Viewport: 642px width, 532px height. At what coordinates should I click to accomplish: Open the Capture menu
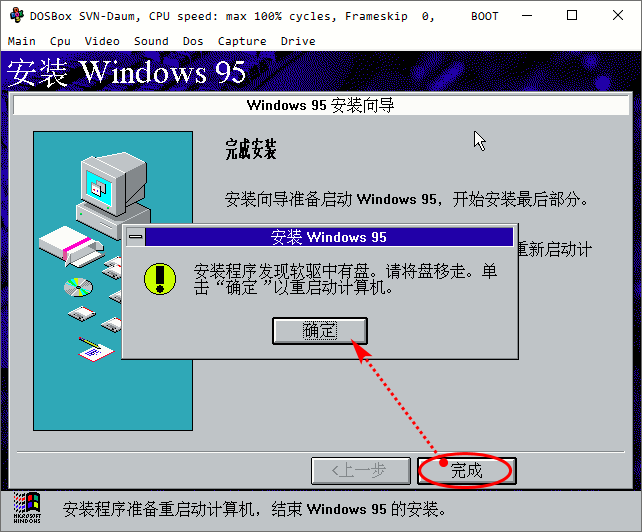[x=242, y=41]
